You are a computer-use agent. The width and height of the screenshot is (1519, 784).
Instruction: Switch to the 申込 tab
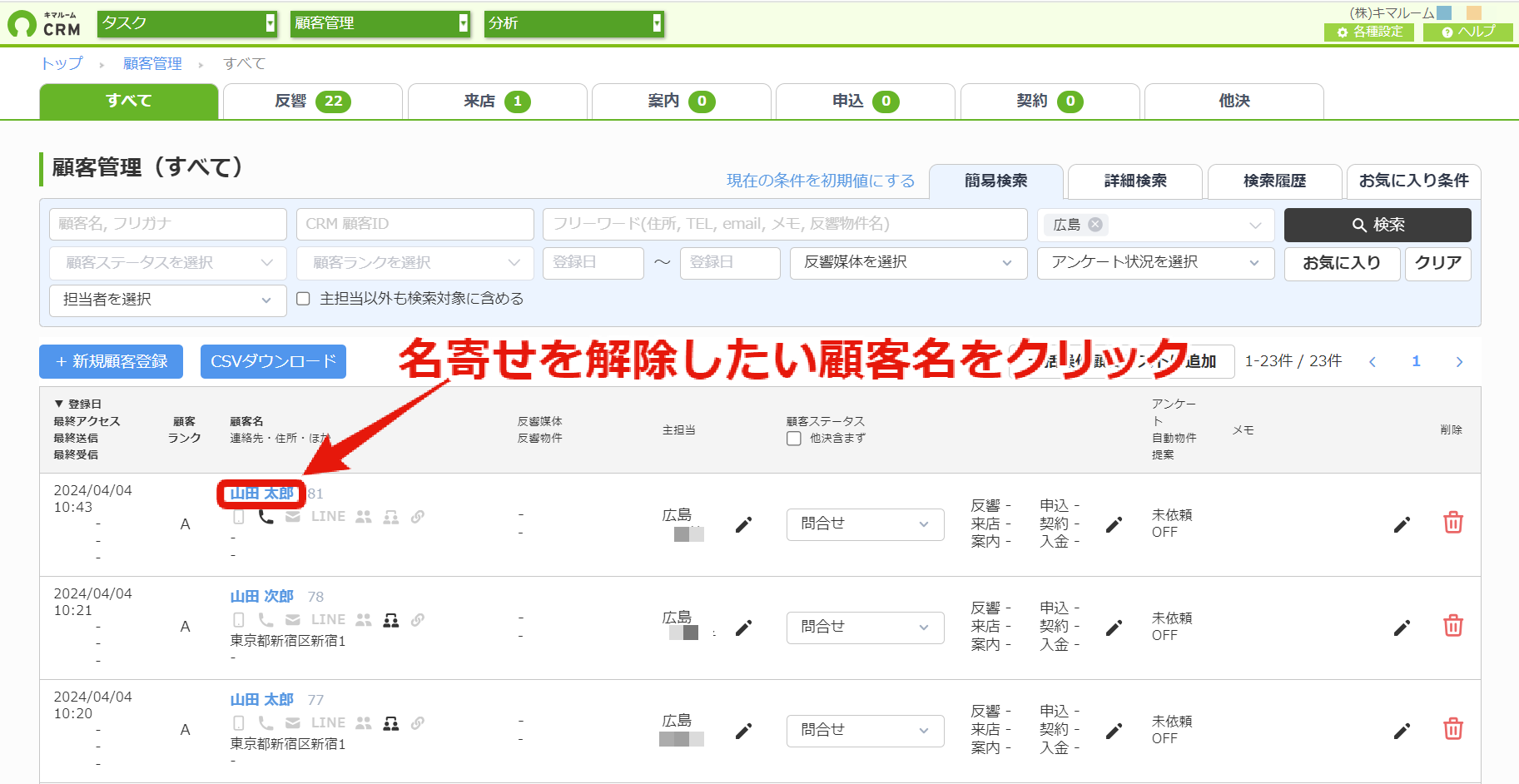(866, 102)
